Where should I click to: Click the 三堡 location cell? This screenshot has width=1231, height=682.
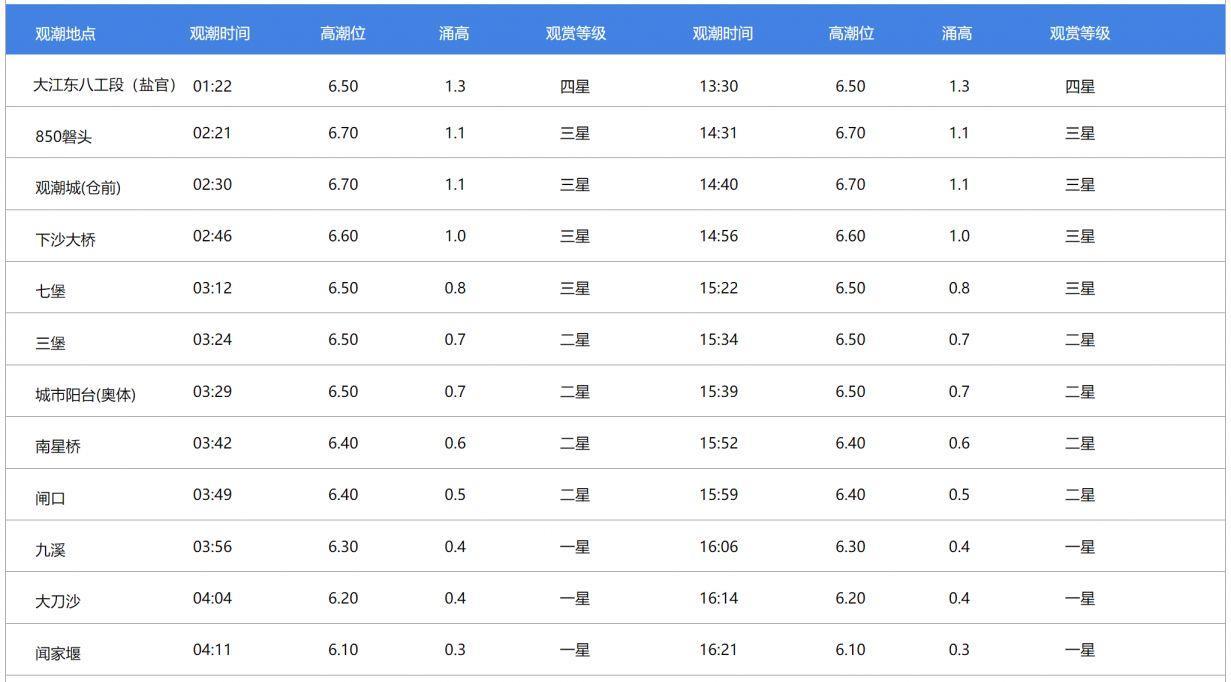click(50, 344)
